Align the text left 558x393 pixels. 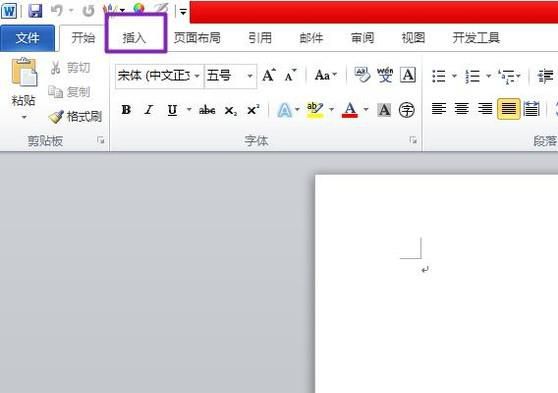tap(439, 109)
